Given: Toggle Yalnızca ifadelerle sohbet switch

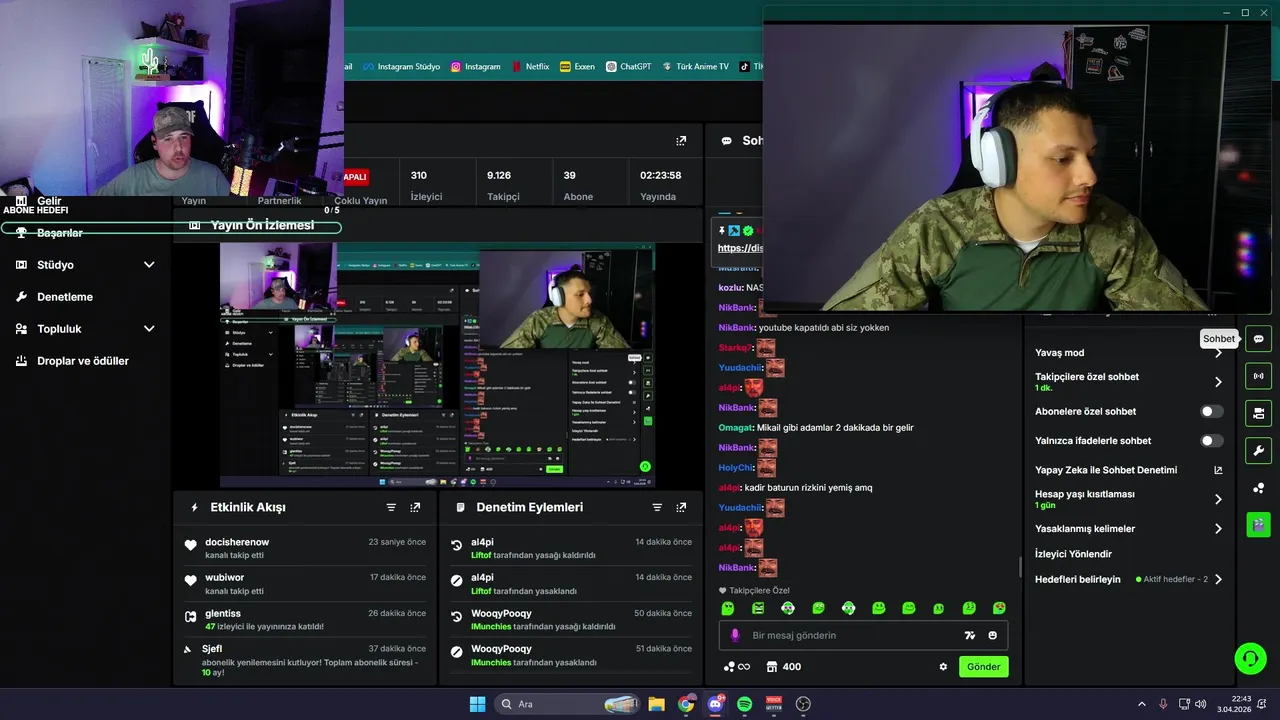Looking at the screenshot, I should pyautogui.click(x=1211, y=441).
